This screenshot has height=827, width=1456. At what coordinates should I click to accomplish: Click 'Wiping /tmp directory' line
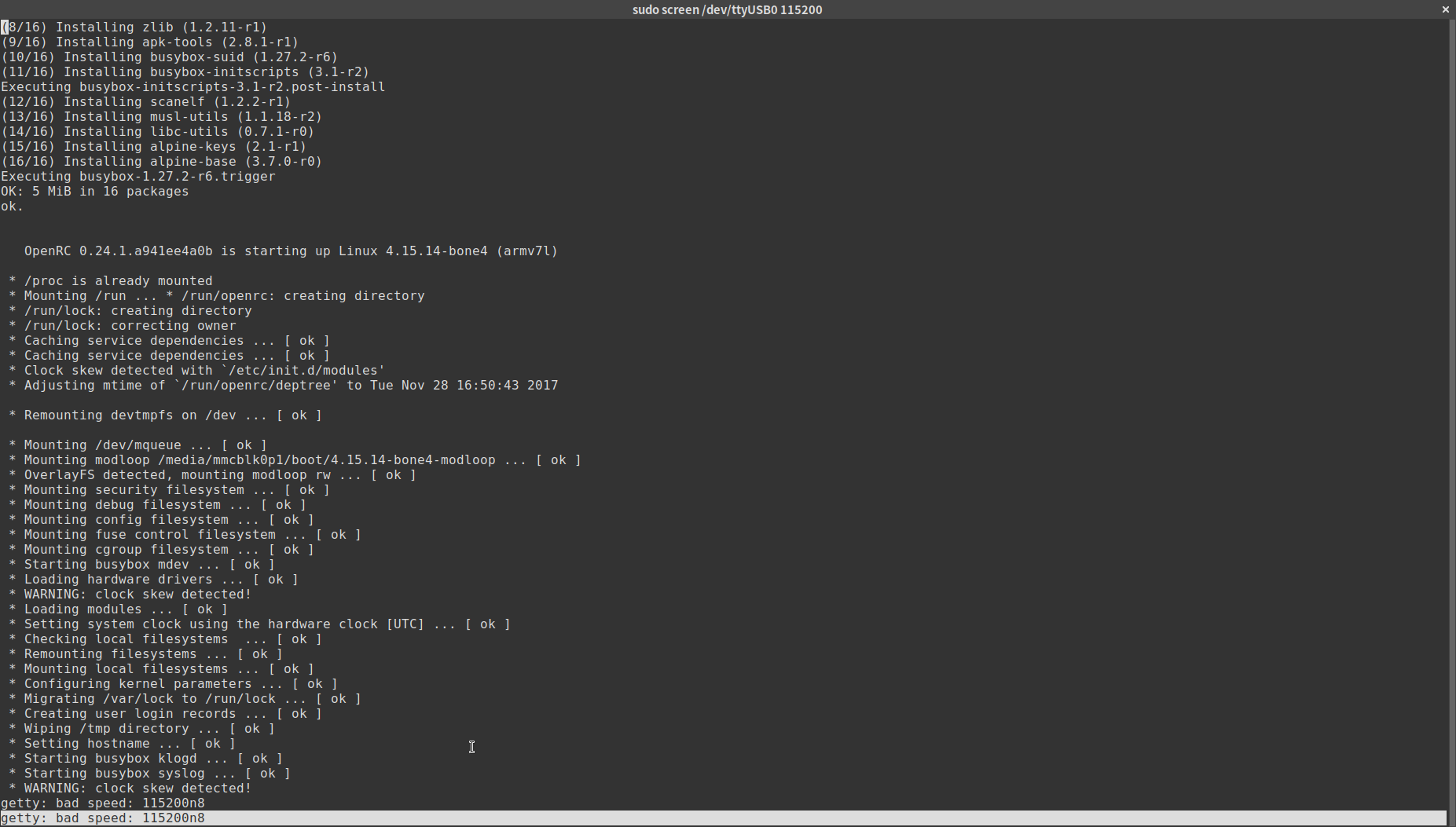click(x=142, y=728)
